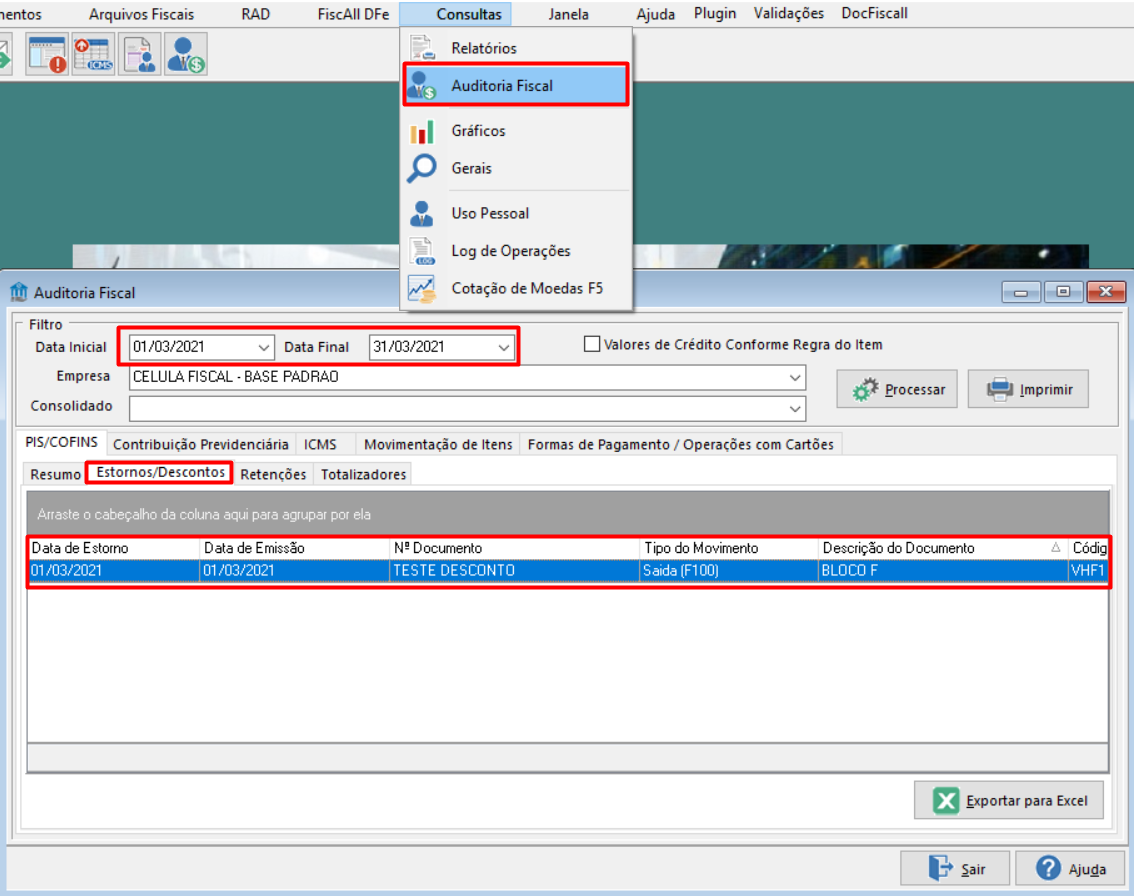Select the BLOCO F cell
This screenshot has width=1134, height=896.
point(943,571)
